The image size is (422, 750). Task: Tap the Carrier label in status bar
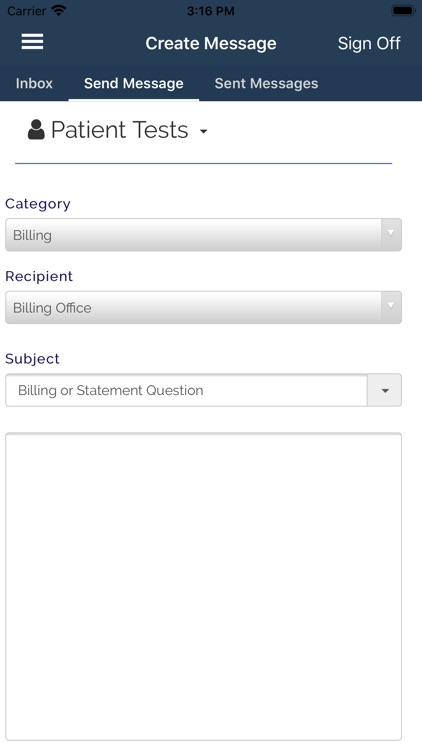(x=27, y=11)
